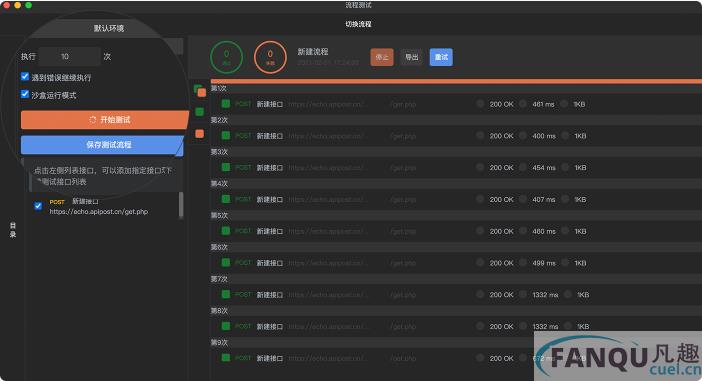Click 新建接口 name in 第6次 row
The height and width of the screenshot is (381, 702).
pos(270,263)
